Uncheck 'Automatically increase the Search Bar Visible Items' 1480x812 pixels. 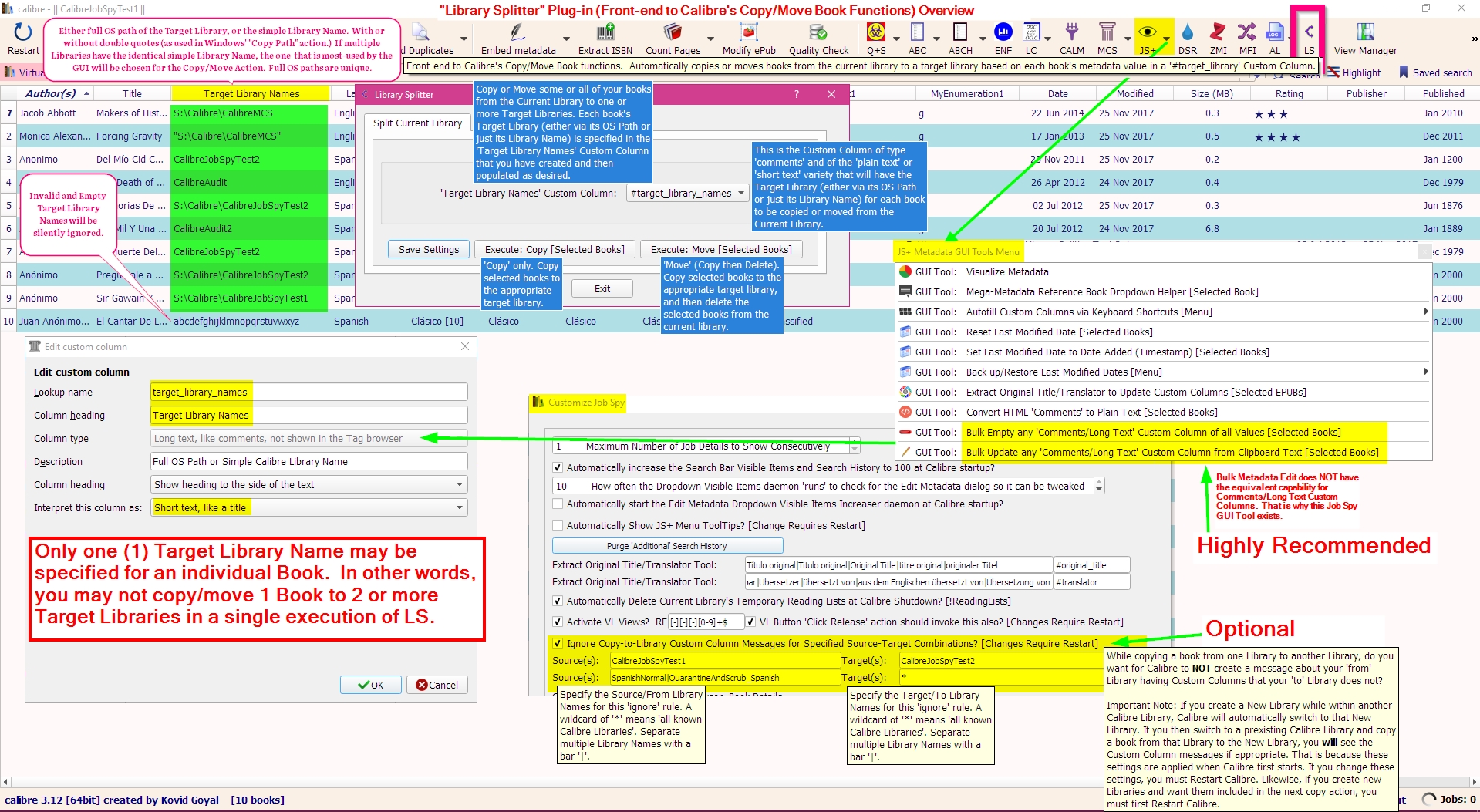[558, 468]
